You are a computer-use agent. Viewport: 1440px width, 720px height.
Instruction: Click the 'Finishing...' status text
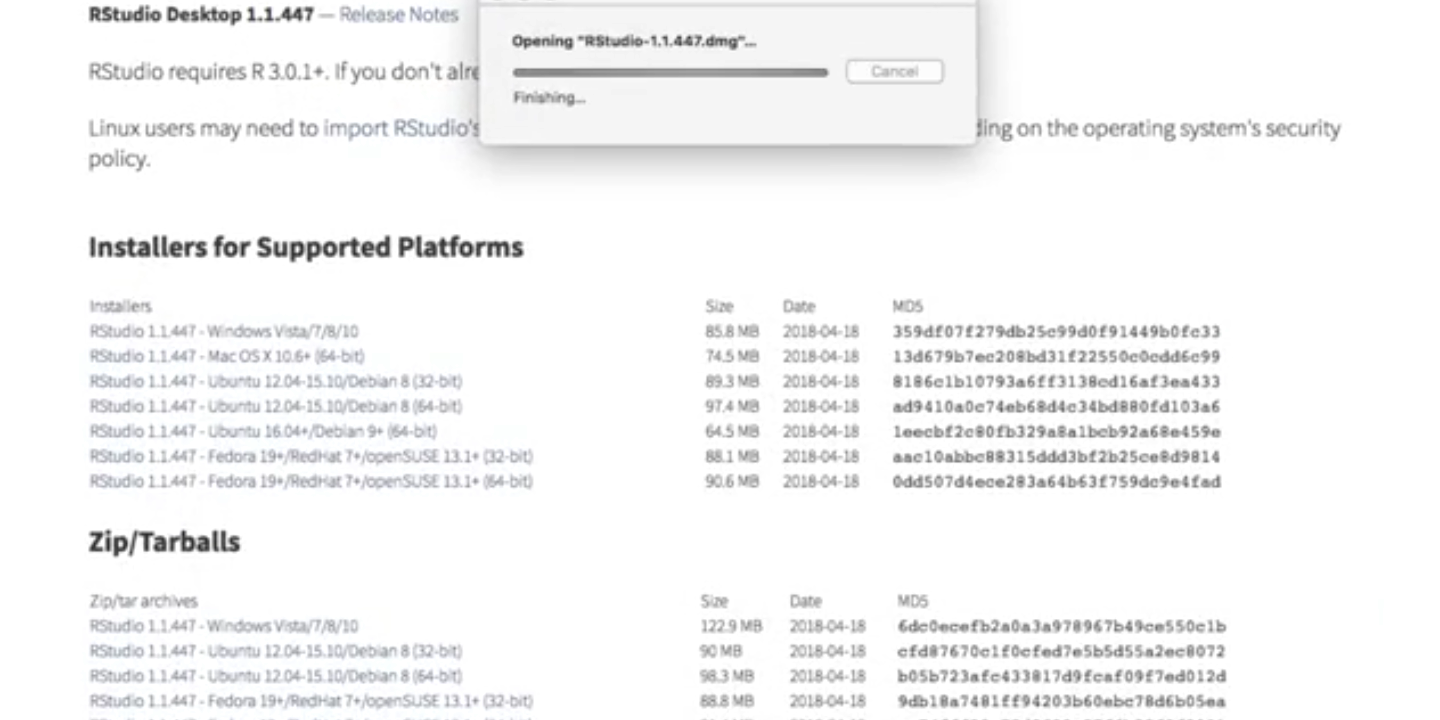pos(549,98)
